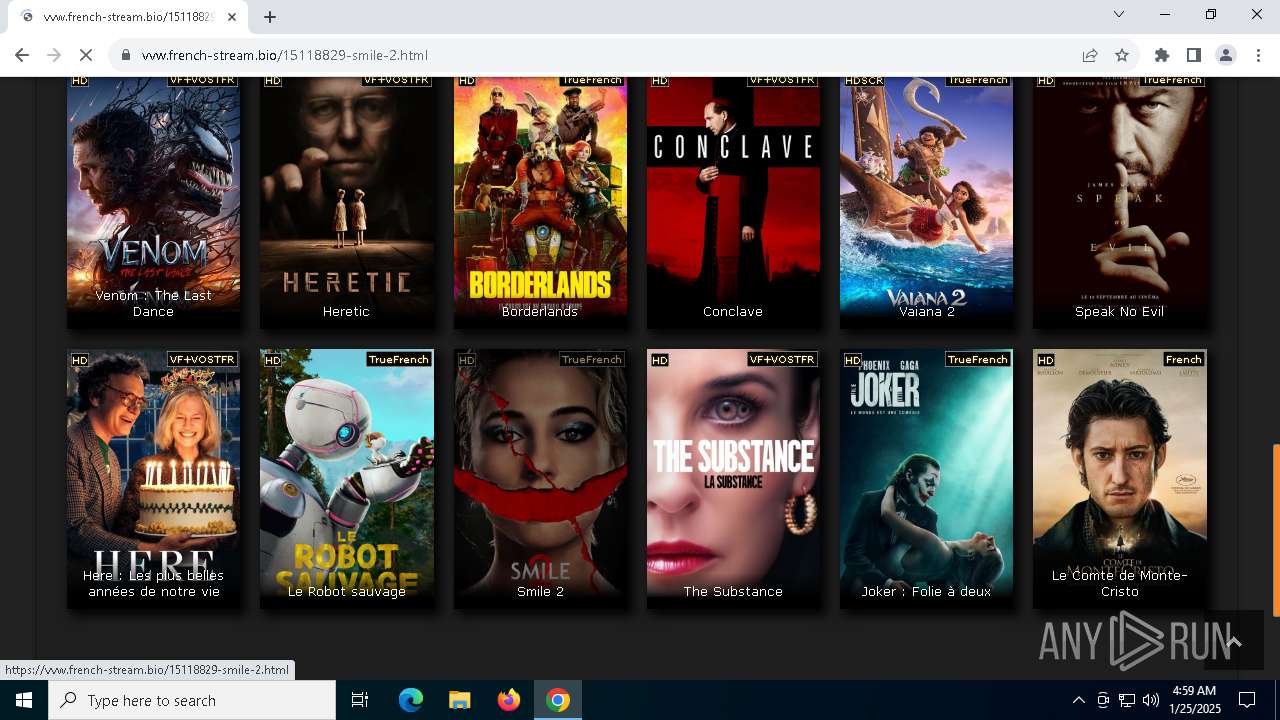Launch Microsoft Edge from taskbar

[411, 700]
